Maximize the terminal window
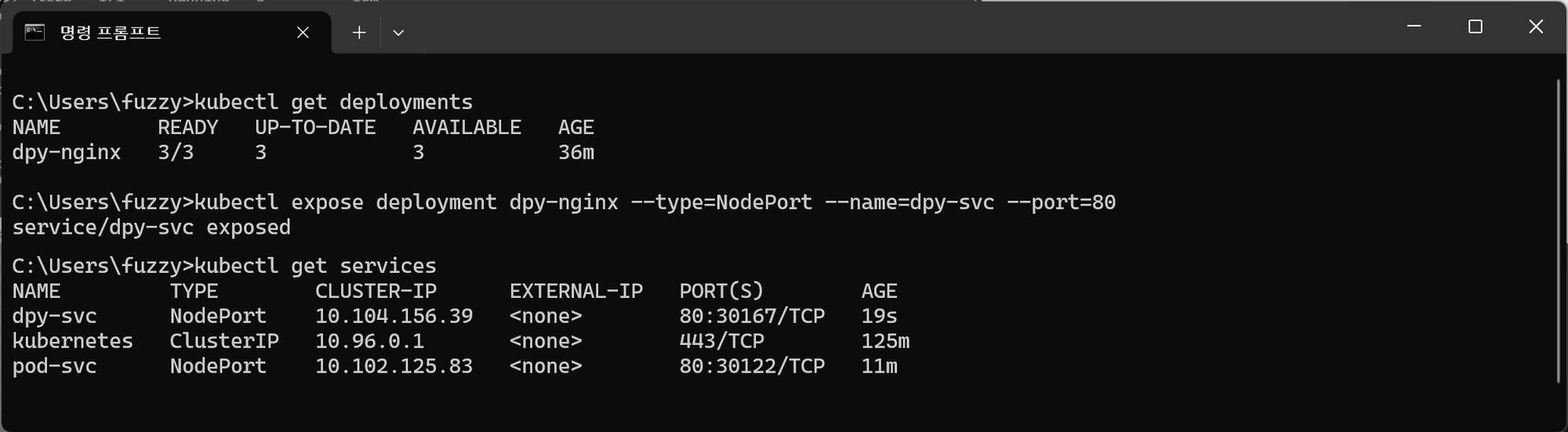Image resolution: width=1568 pixels, height=432 pixels. [x=1475, y=27]
